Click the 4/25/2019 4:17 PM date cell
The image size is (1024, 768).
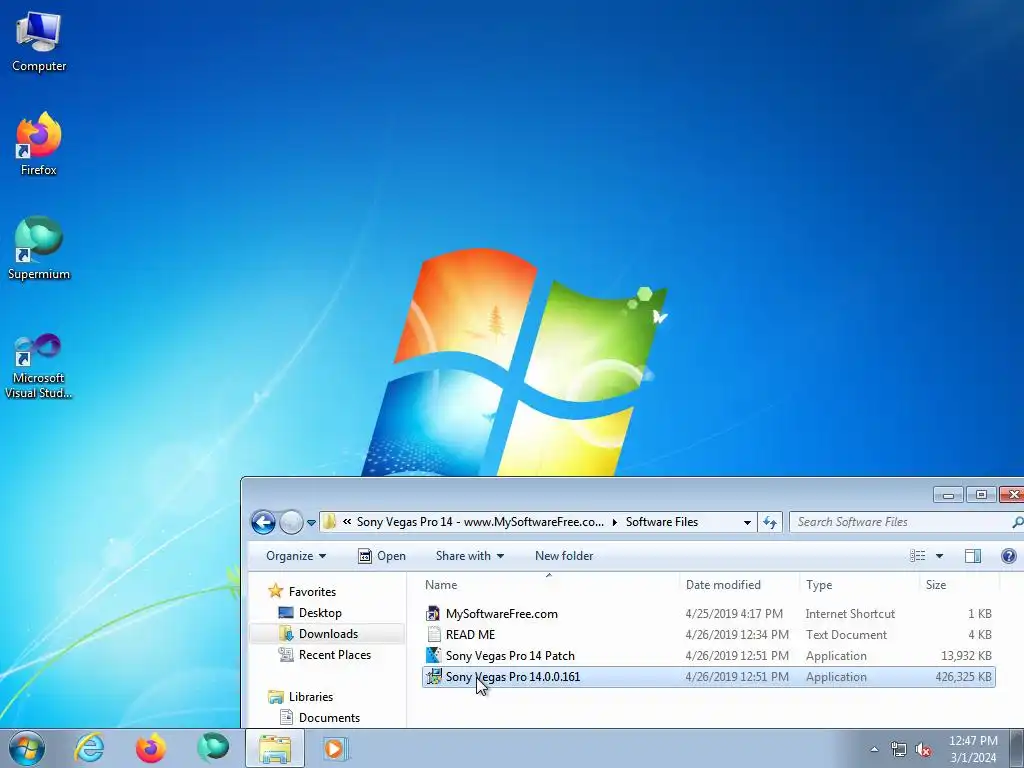tap(734, 614)
